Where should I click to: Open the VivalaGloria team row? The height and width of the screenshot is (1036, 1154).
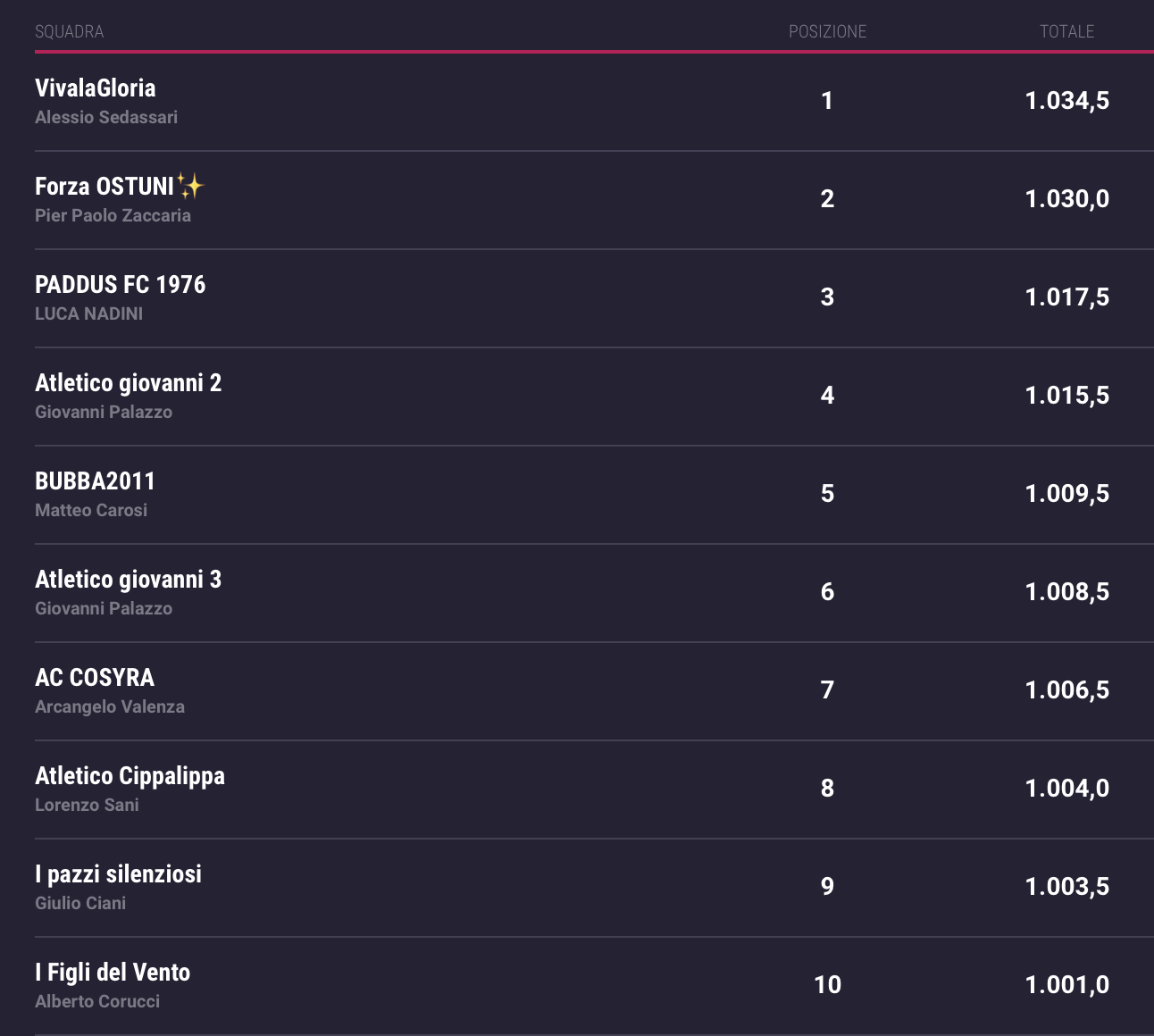[96, 88]
